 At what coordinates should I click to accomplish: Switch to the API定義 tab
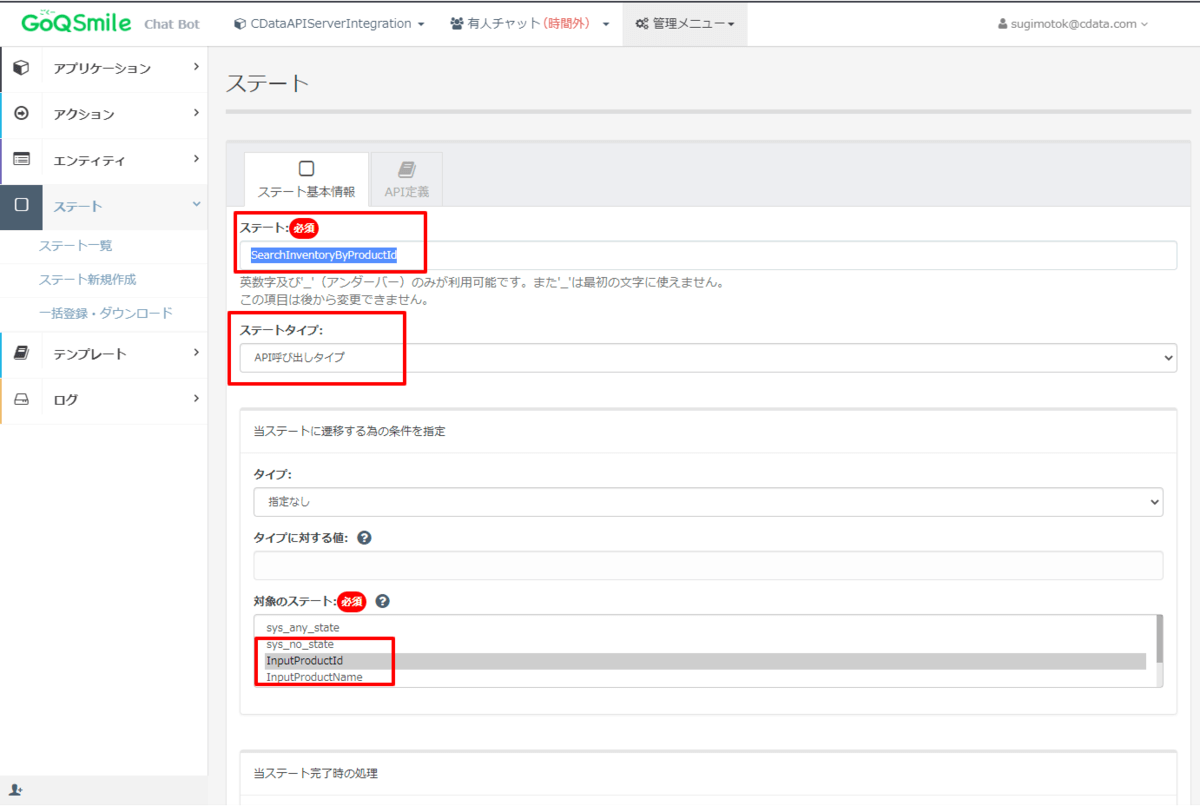pos(406,180)
